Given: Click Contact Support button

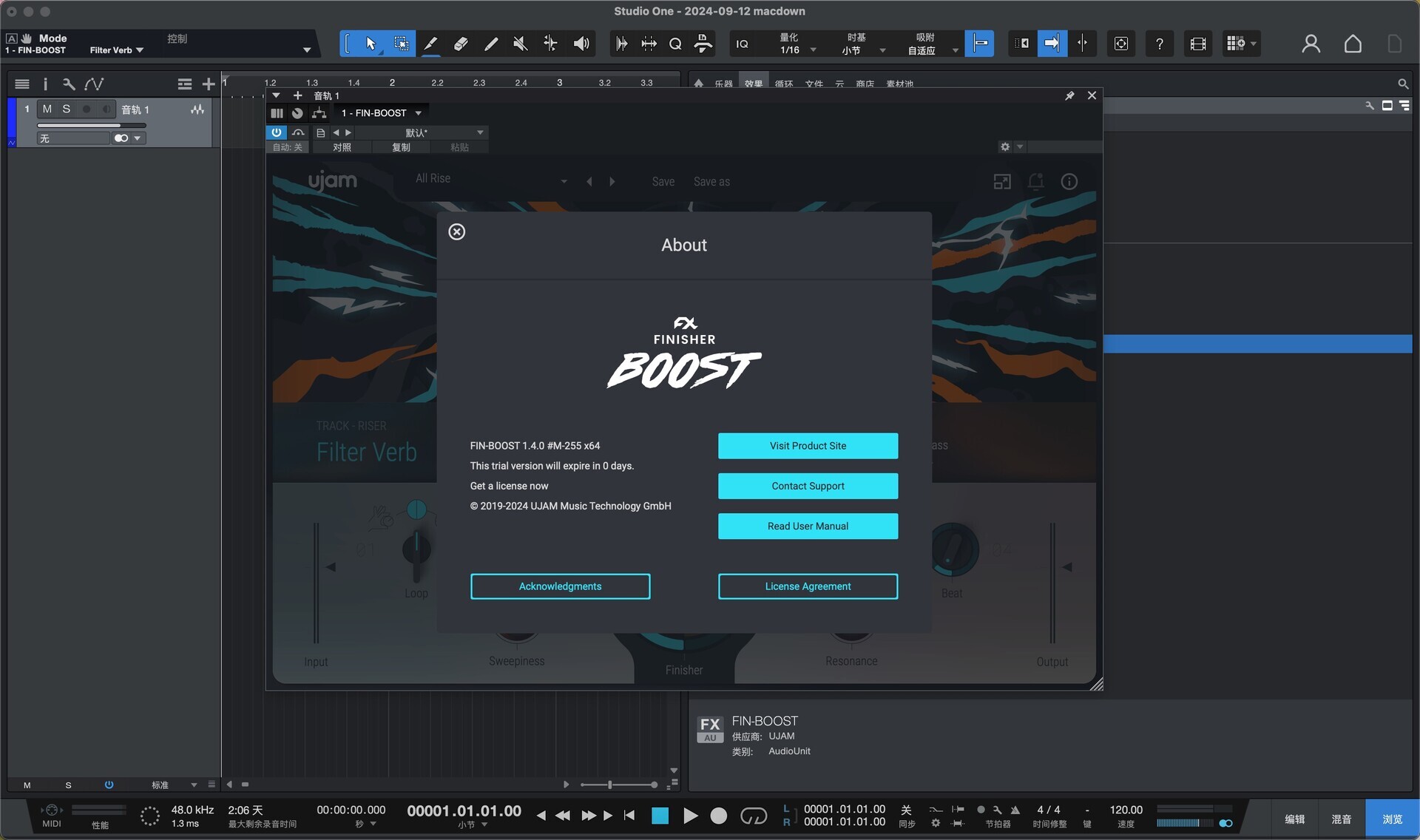Looking at the screenshot, I should (808, 486).
